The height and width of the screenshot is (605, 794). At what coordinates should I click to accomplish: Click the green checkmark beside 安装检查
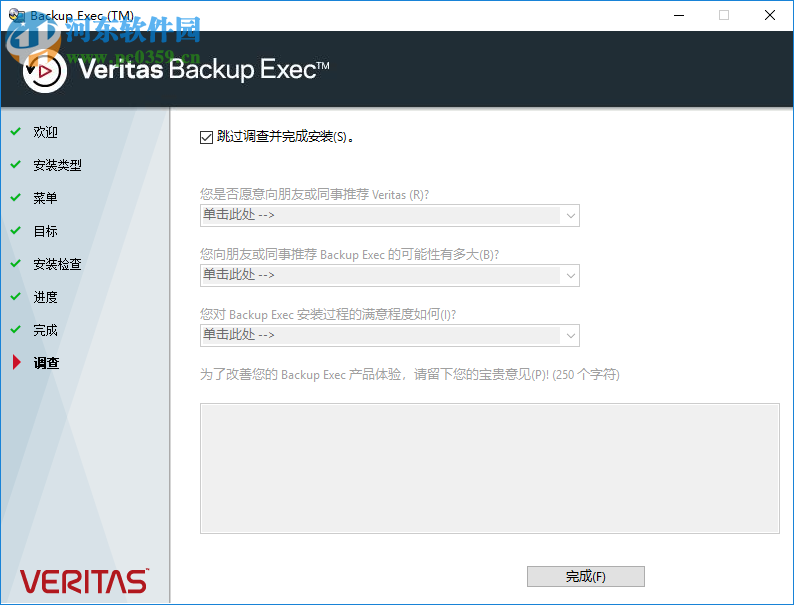click(16, 263)
